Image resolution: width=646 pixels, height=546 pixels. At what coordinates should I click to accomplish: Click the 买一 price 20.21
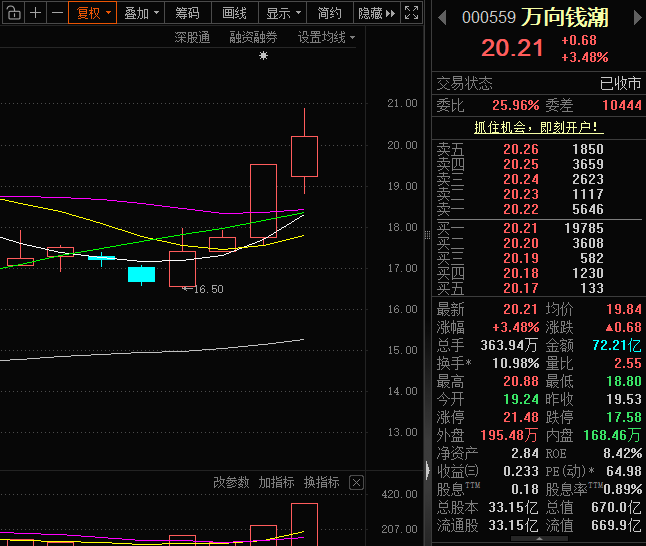[x=521, y=228]
